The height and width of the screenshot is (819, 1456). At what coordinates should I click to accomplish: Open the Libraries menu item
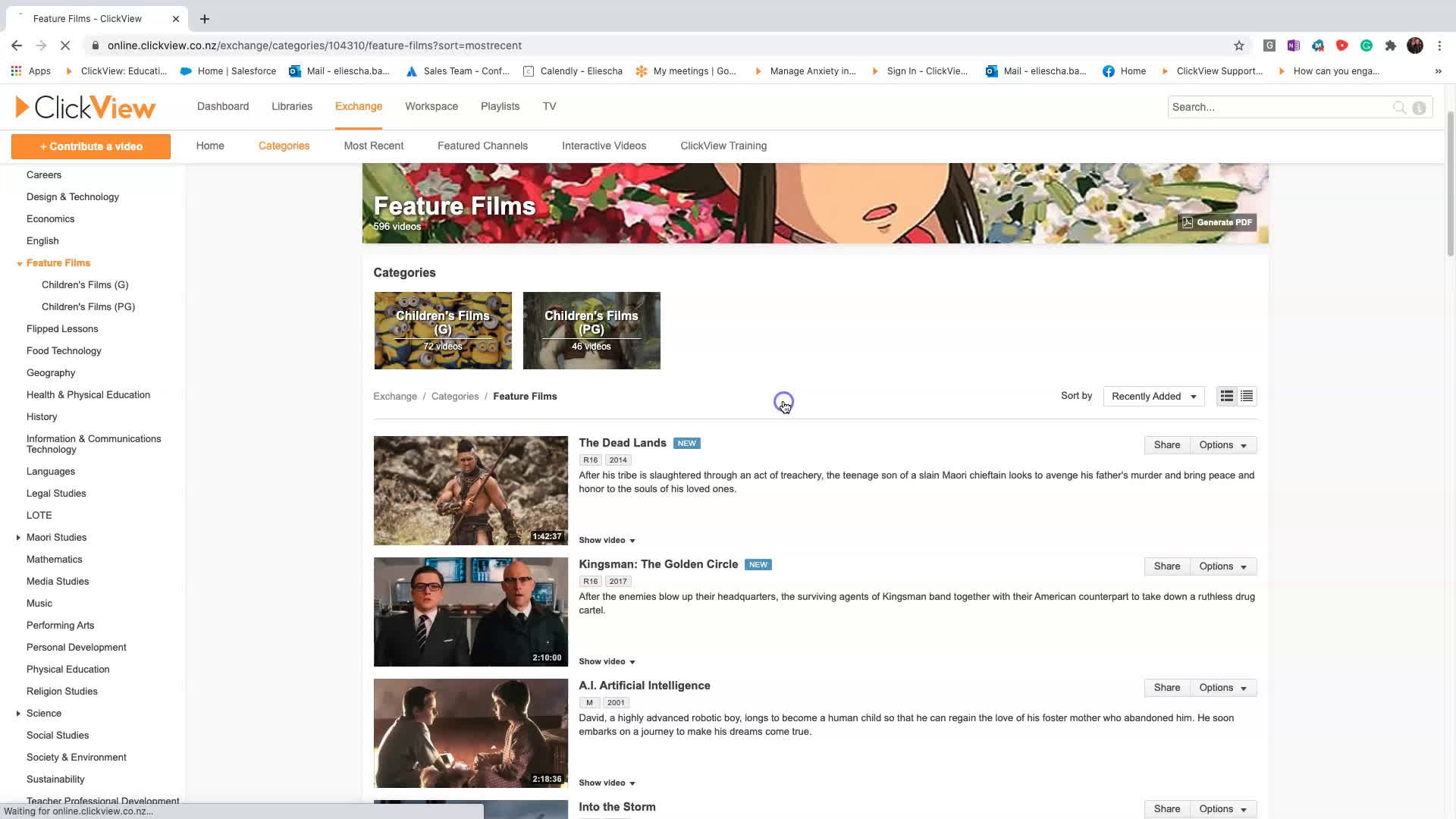pos(292,106)
